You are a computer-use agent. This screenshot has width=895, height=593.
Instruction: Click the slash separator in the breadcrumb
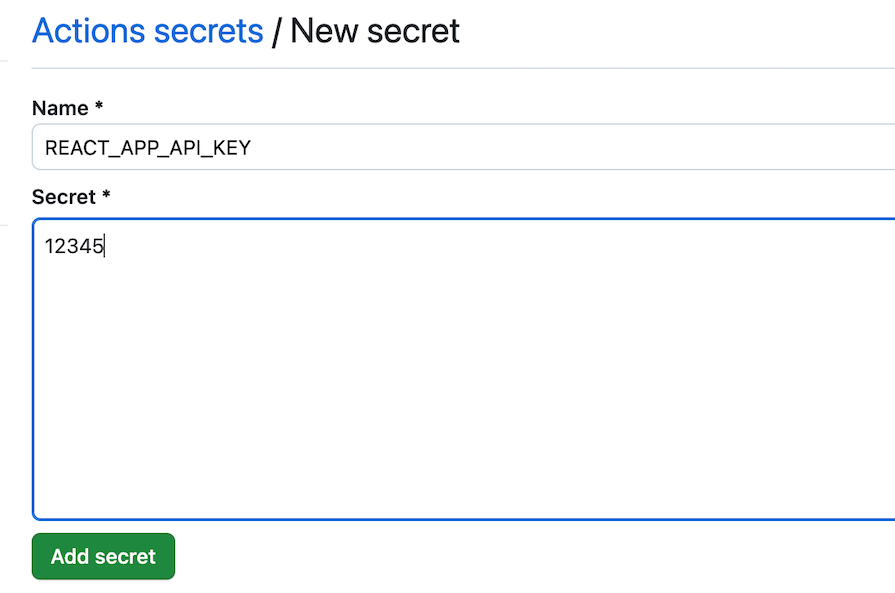tap(277, 30)
